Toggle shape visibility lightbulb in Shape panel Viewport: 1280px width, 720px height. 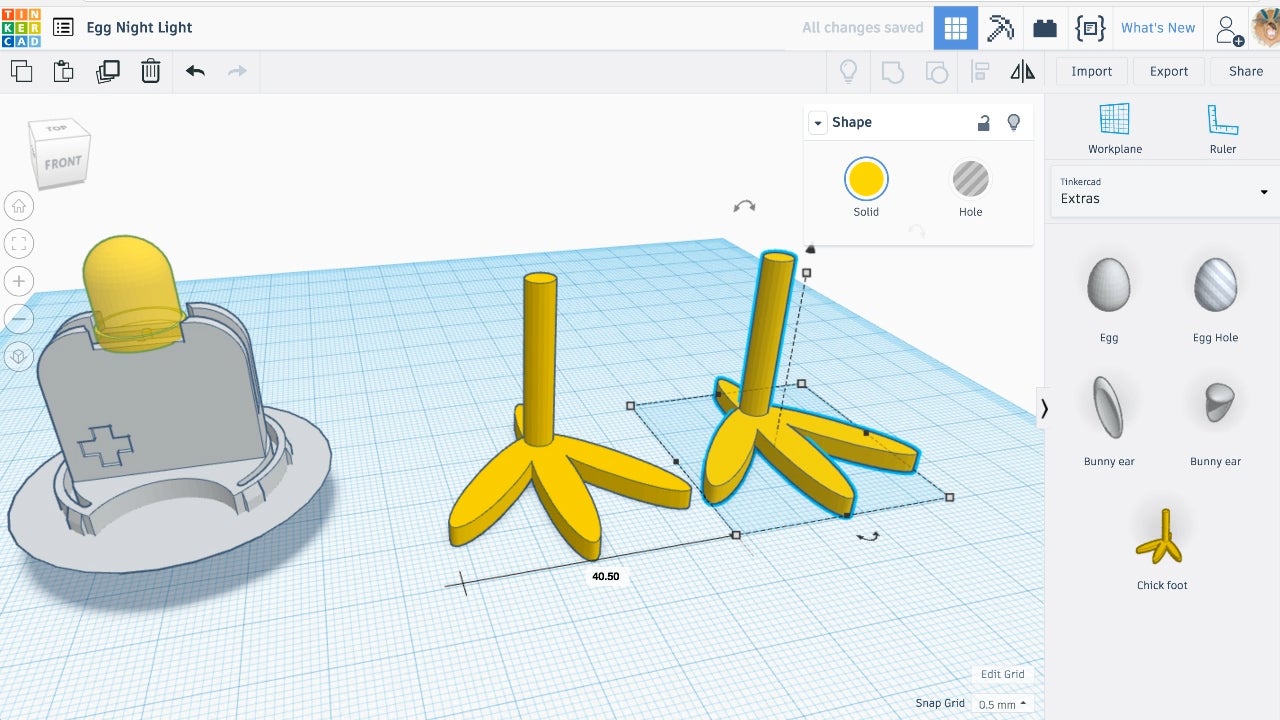tap(1013, 122)
